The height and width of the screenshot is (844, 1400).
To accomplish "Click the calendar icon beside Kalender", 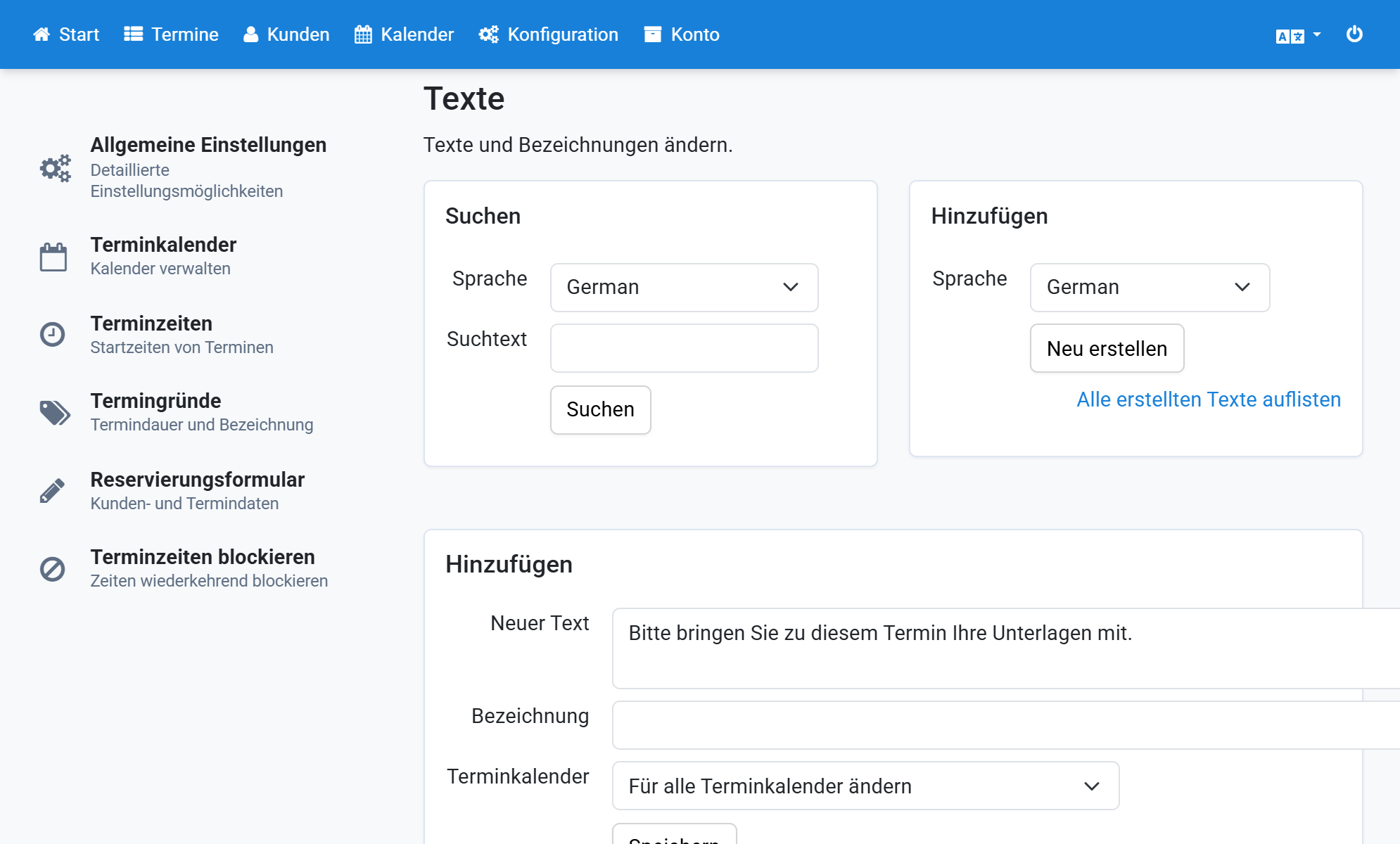I will click(363, 34).
